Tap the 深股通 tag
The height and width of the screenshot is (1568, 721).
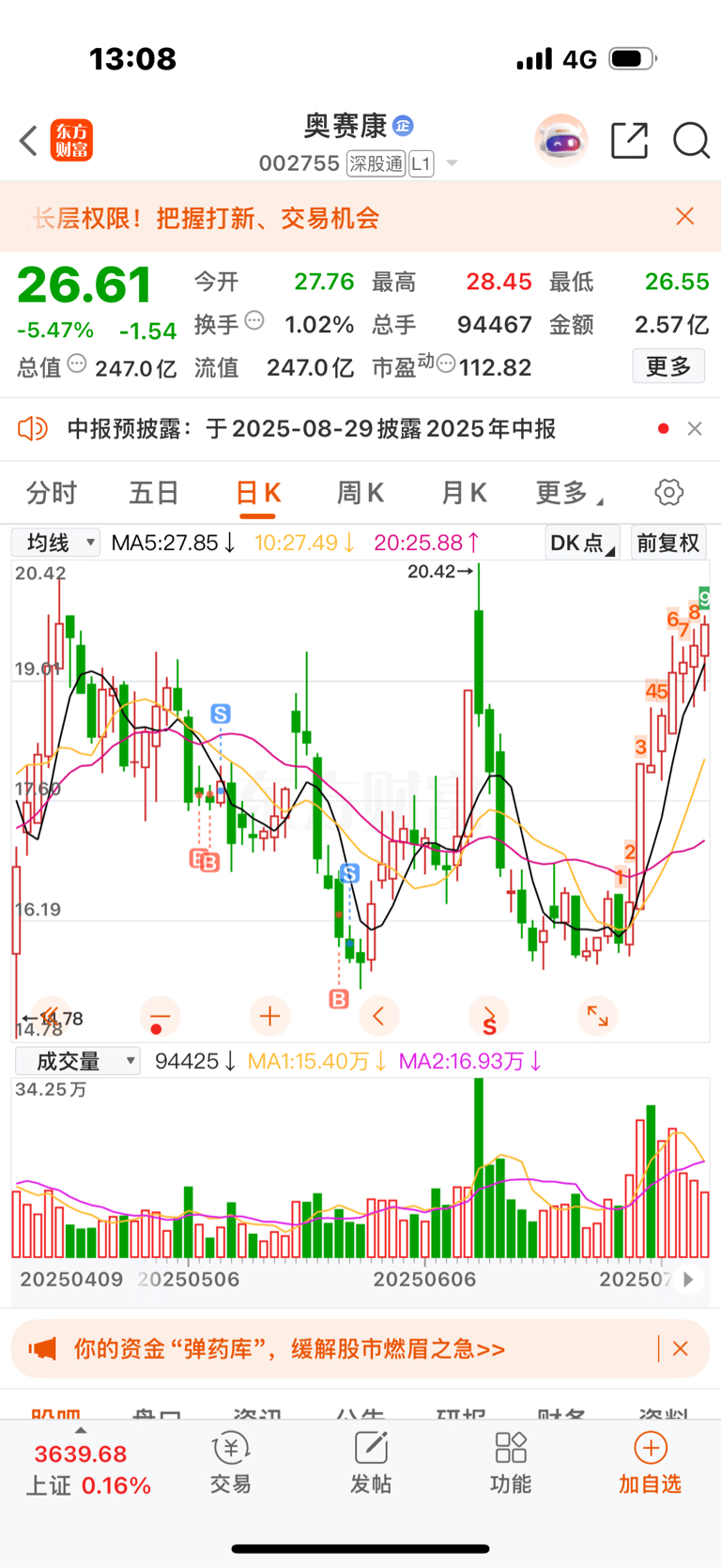pos(376,164)
